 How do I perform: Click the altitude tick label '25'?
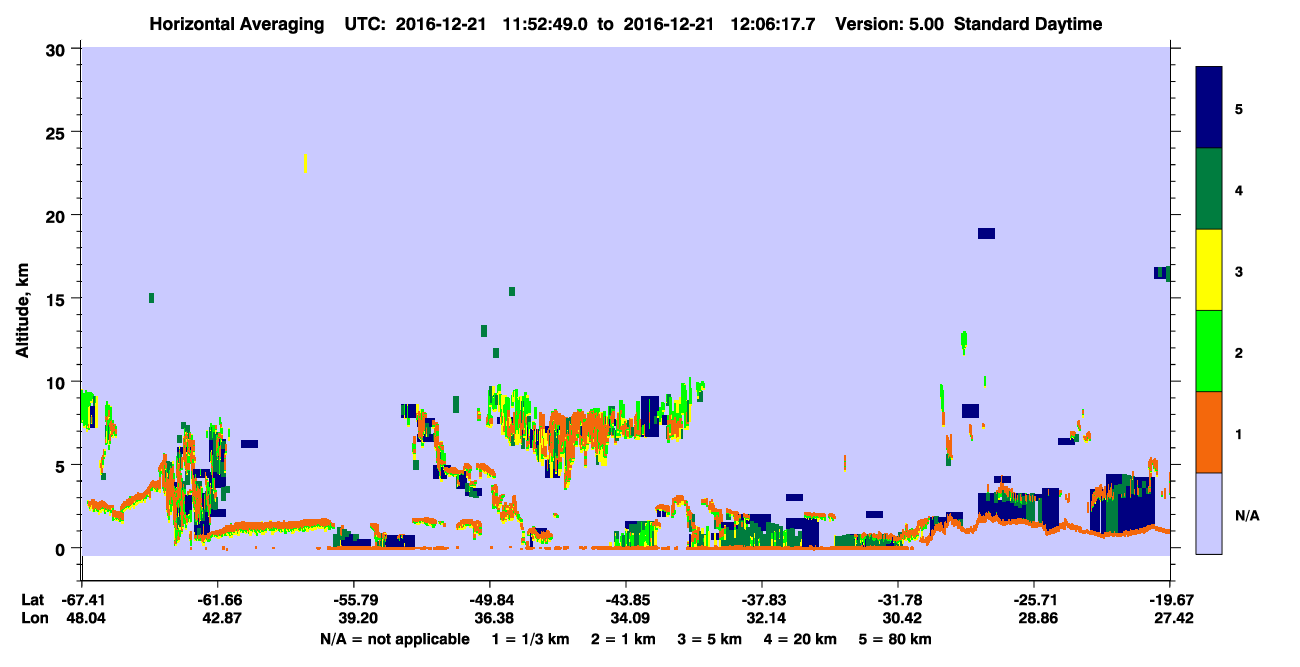pyautogui.click(x=58, y=132)
